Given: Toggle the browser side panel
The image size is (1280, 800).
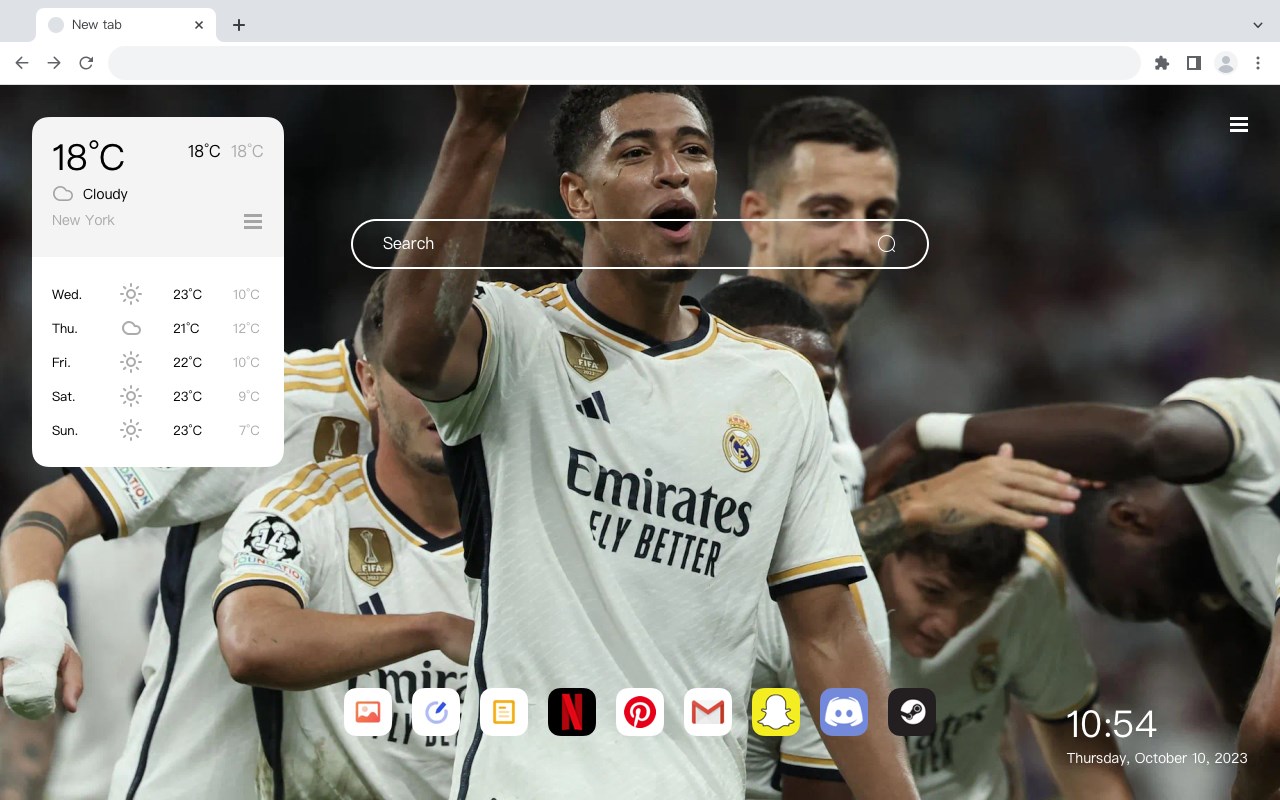Looking at the screenshot, I should pos(1193,63).
